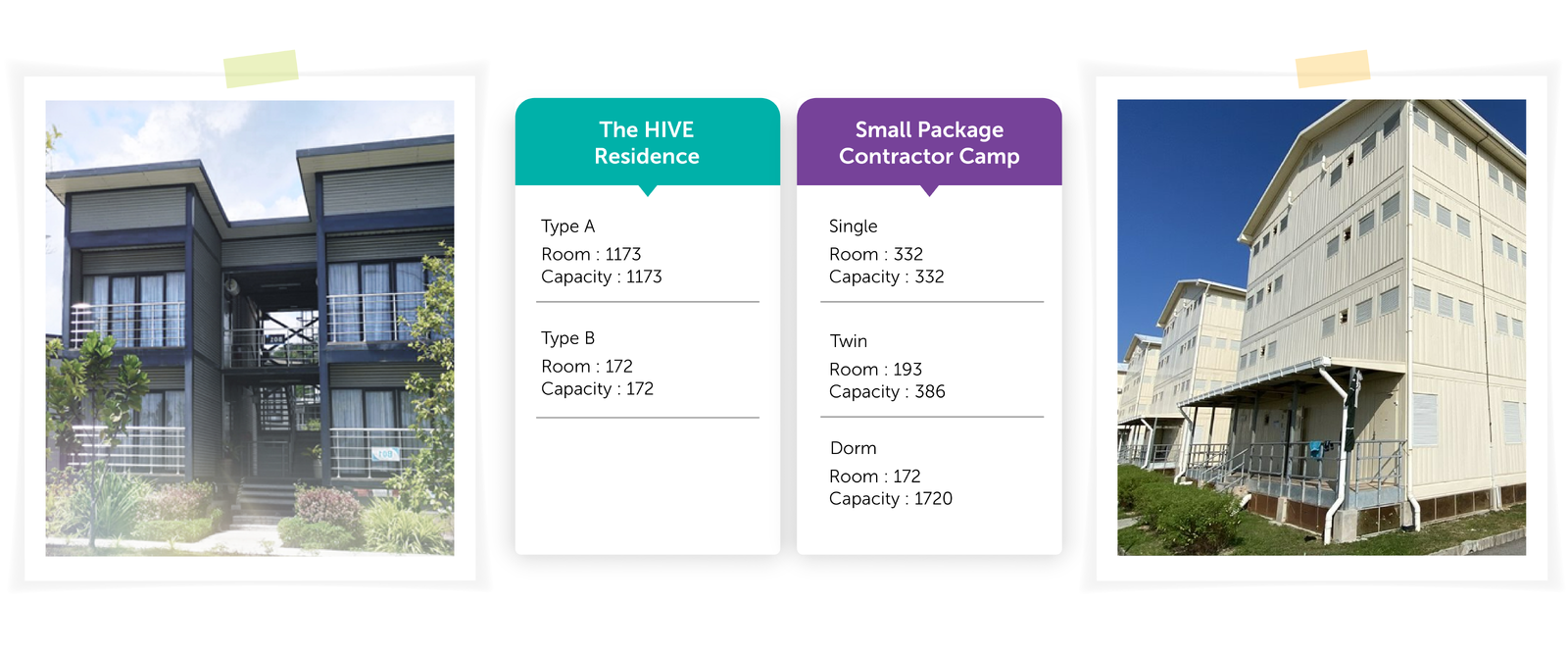The width and height of the screenshot is (1568, 653).
Task: Select the Twin room type heading
Action: 849,341
